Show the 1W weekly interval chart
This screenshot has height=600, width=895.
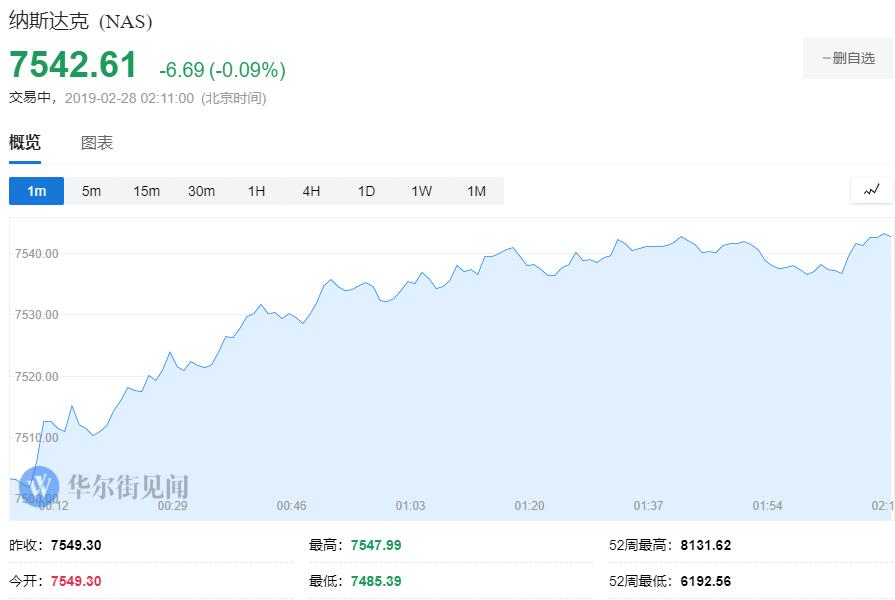point(421,191)
